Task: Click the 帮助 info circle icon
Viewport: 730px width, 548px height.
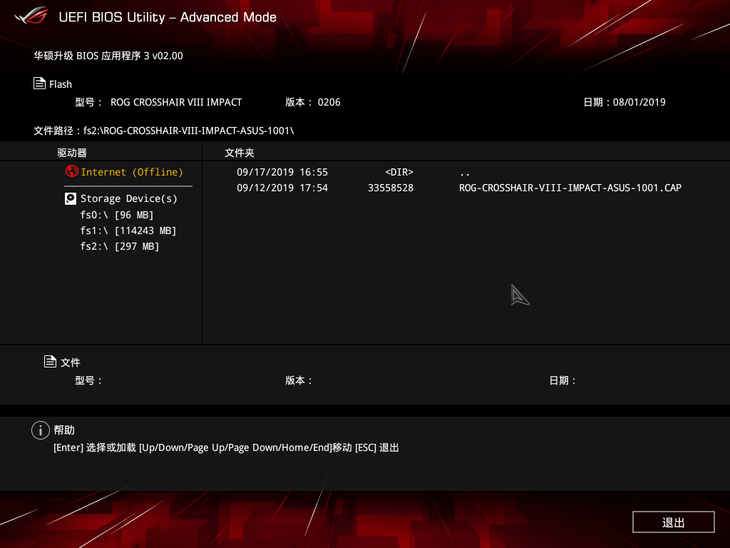Action: coord(41,430)
